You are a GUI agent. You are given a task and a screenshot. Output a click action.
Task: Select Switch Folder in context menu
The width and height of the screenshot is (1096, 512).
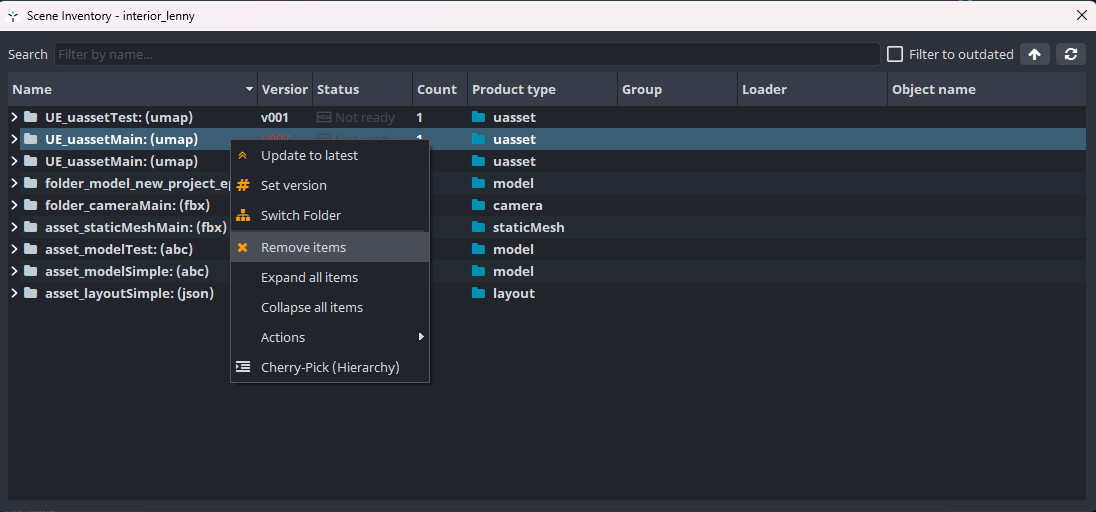click(x=330, y=215)
